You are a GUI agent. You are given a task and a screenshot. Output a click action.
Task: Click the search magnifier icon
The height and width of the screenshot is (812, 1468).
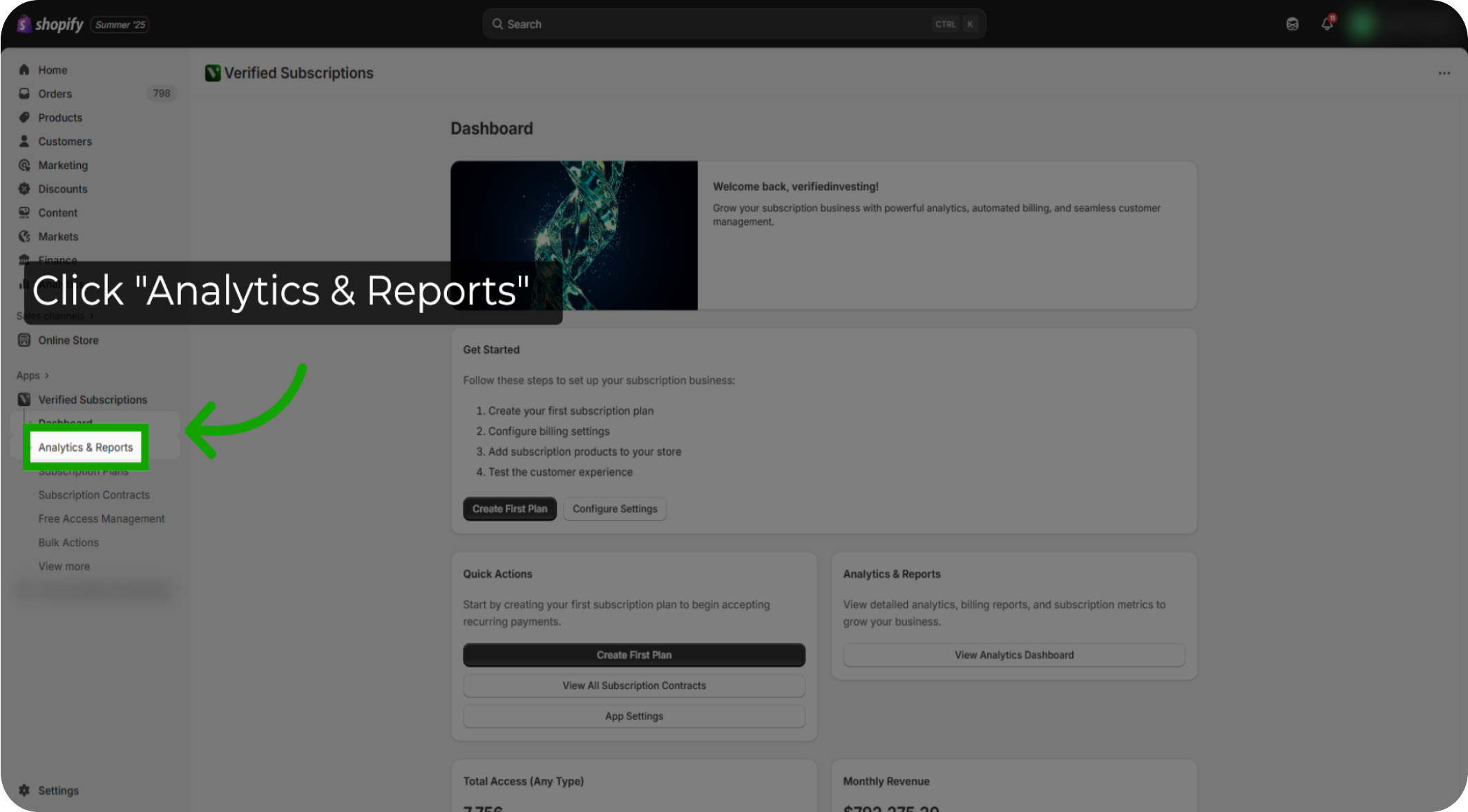497,24
